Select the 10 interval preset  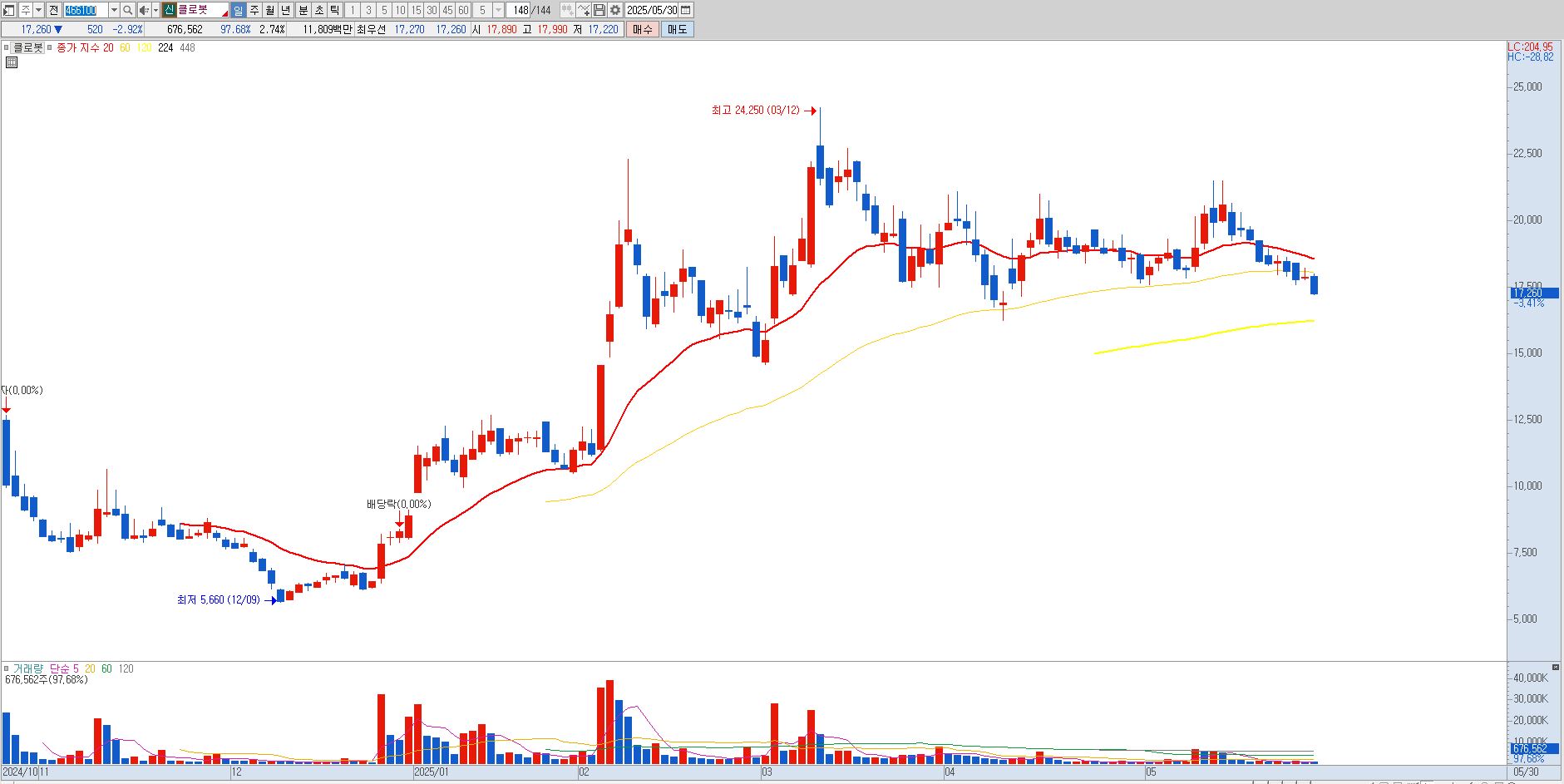click(400, 10)
